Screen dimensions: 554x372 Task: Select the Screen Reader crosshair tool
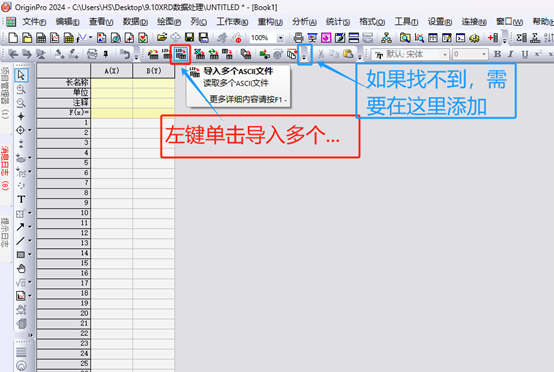pyautogui.click(x=21, y=116)
